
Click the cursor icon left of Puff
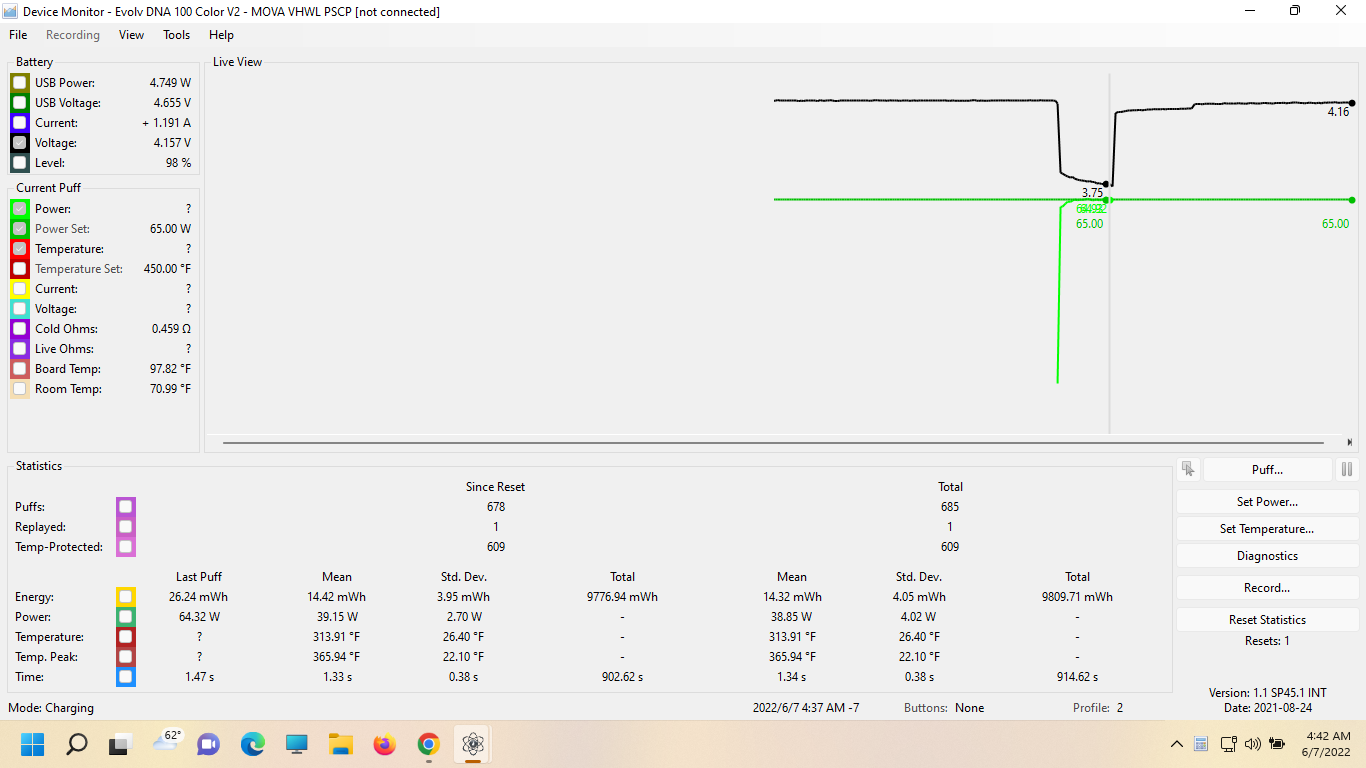(1188, 469)
